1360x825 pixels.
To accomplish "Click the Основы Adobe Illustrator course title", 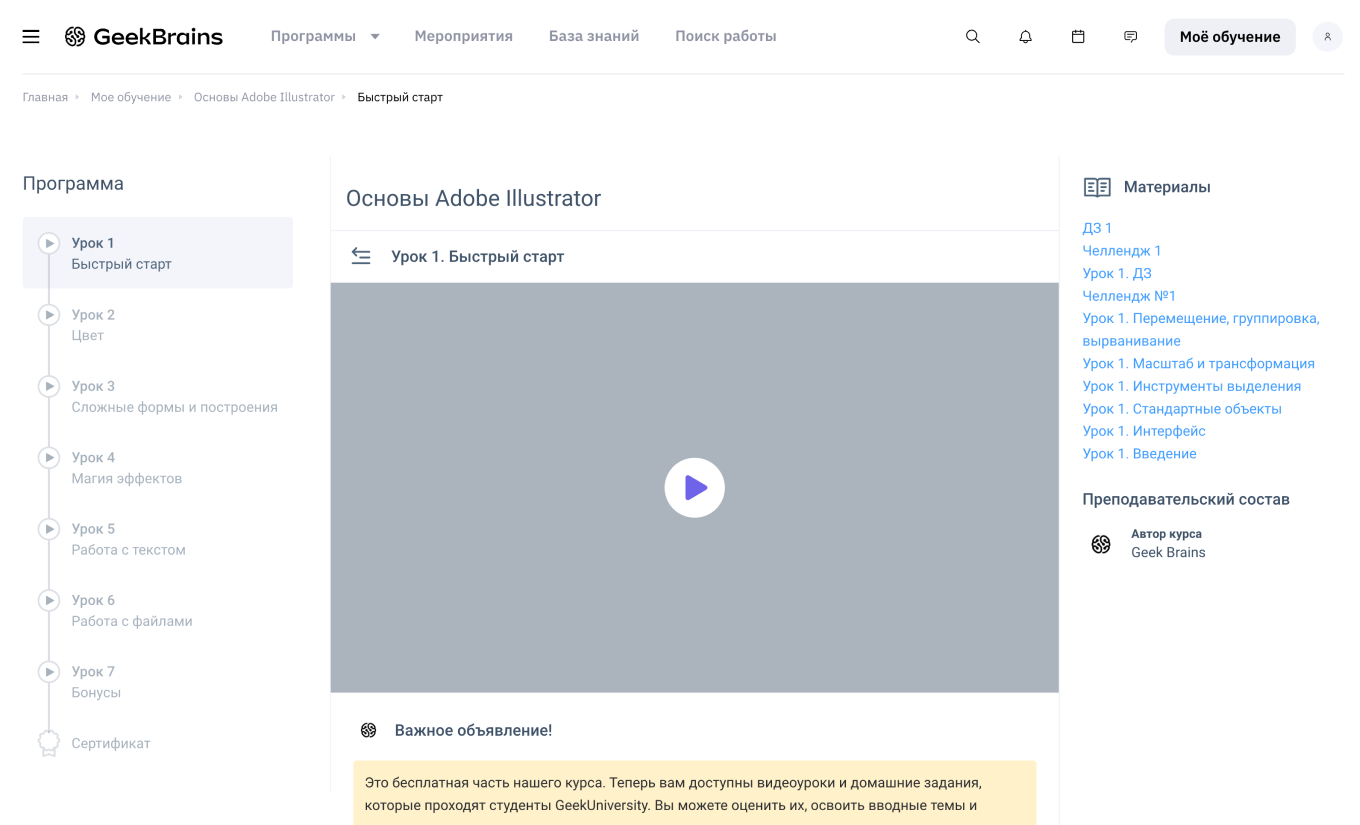I will coord(473,198).
